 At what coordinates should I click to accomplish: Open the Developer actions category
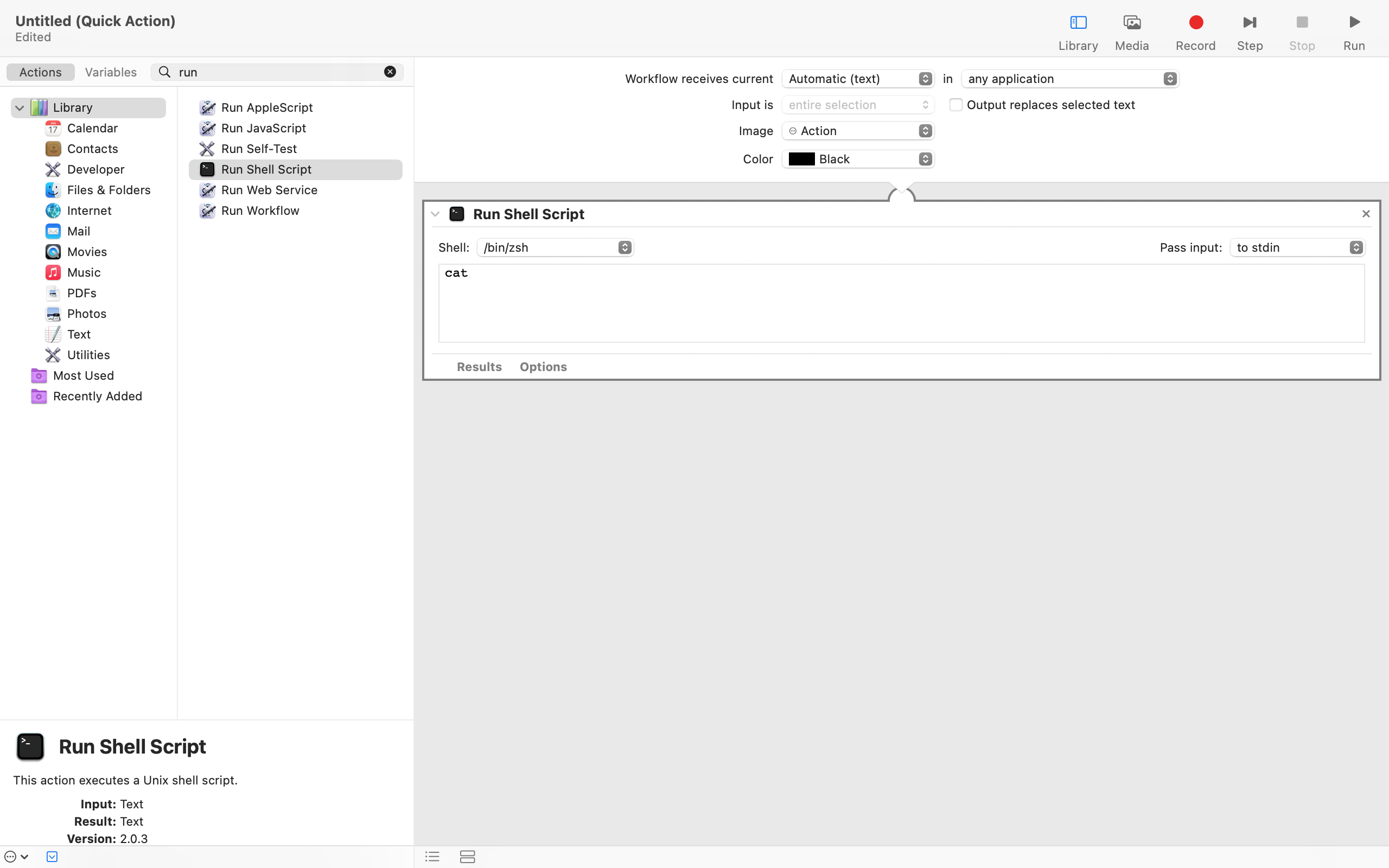(96, 169)
